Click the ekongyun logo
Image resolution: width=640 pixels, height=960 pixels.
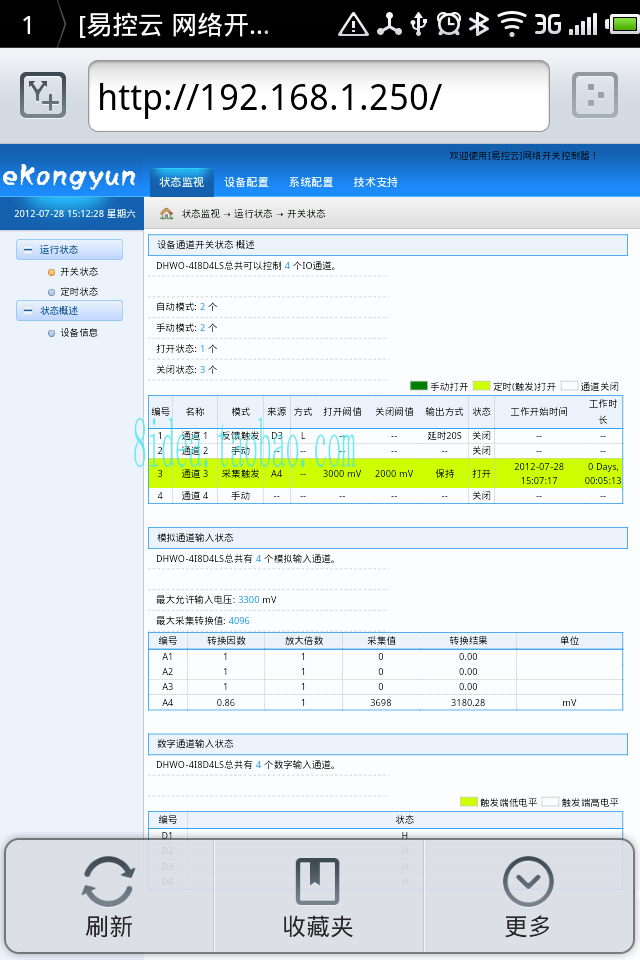click(x=70, y=178)
